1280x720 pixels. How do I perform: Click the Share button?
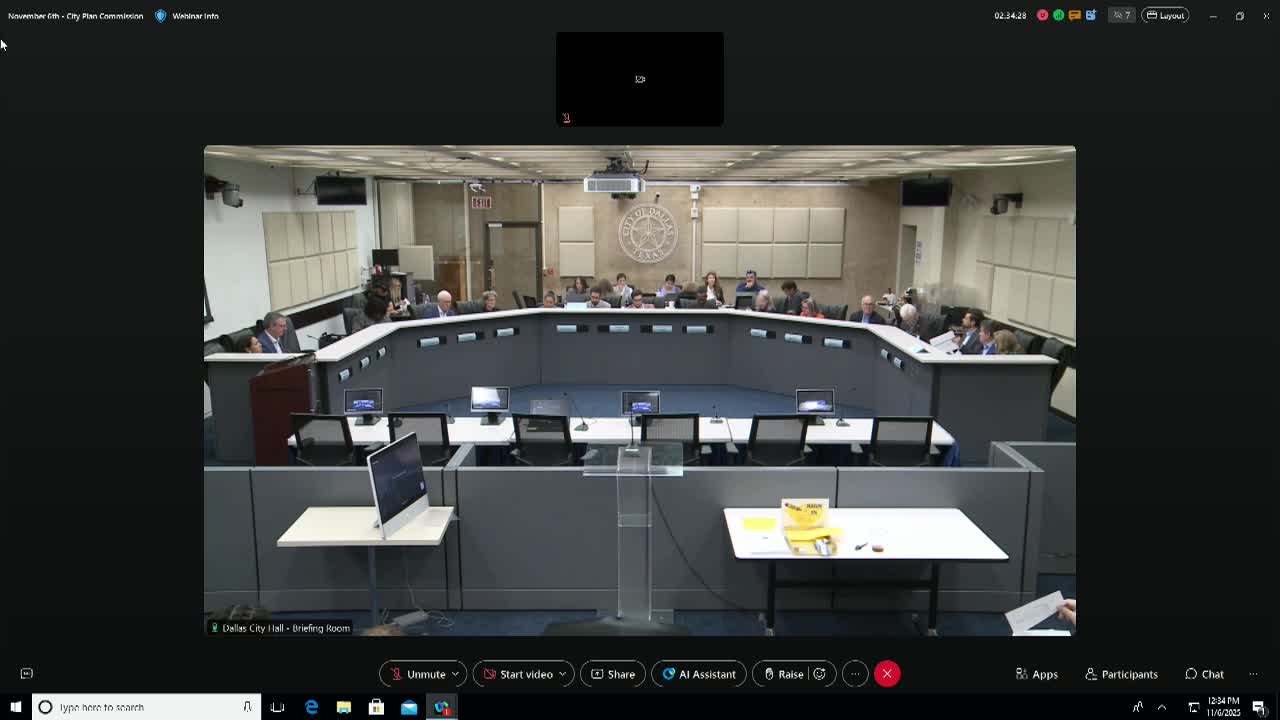click(x=612, y=673)
